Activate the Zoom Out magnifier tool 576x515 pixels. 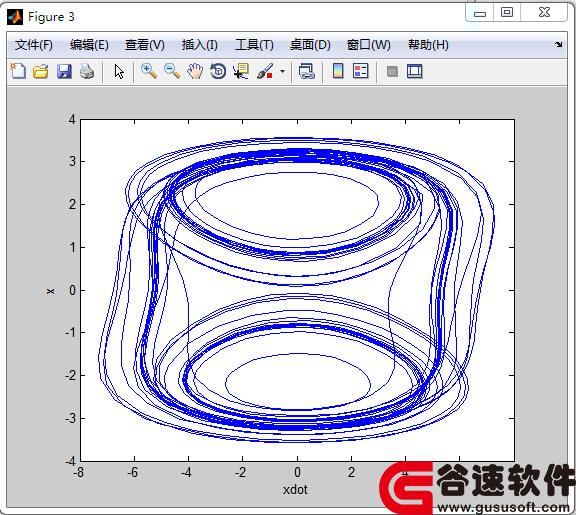coord(172,71)
